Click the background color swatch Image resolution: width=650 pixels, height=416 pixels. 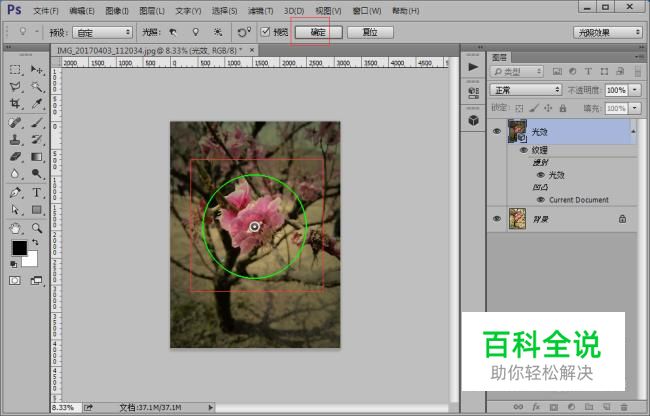tap(32, 262)
